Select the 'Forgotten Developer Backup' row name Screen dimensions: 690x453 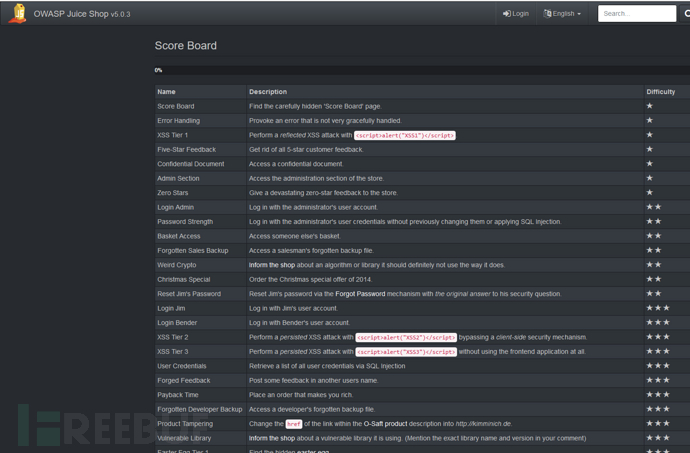(200, 409)
